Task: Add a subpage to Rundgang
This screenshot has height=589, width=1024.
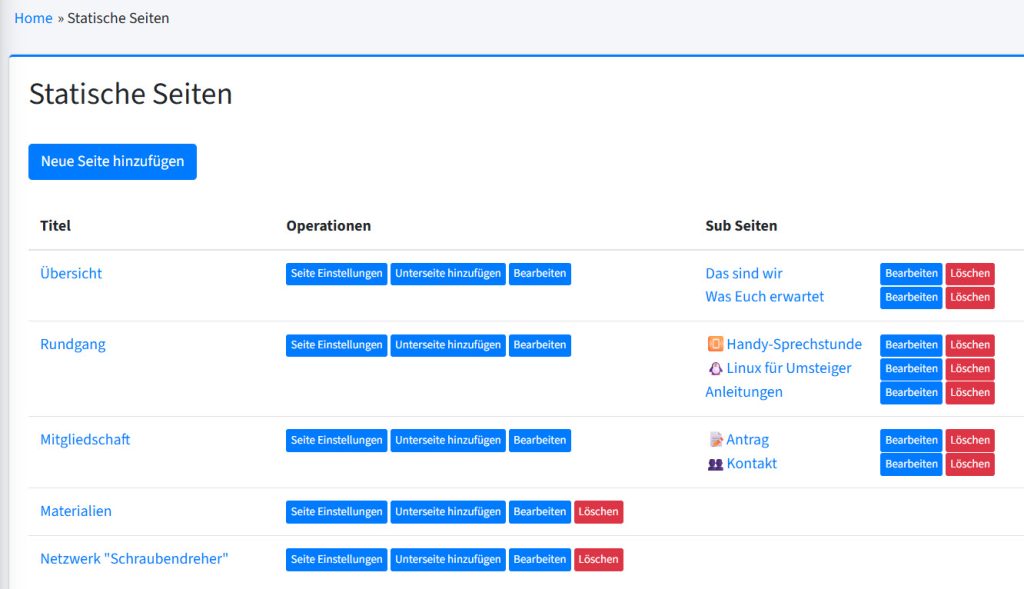Action: [x=448, y=345]
